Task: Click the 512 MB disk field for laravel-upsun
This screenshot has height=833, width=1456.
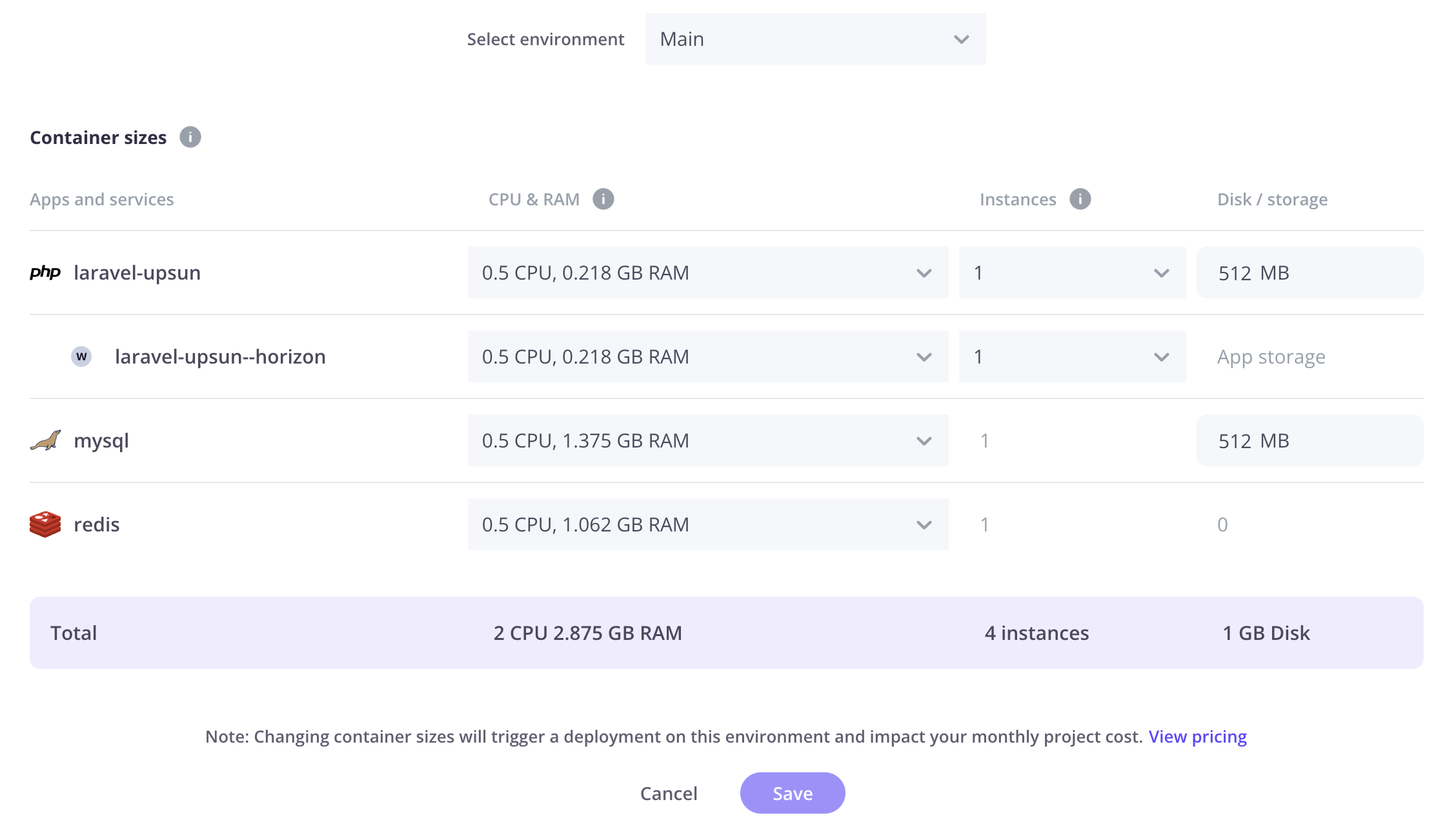Action: (x=1309, y=272)
